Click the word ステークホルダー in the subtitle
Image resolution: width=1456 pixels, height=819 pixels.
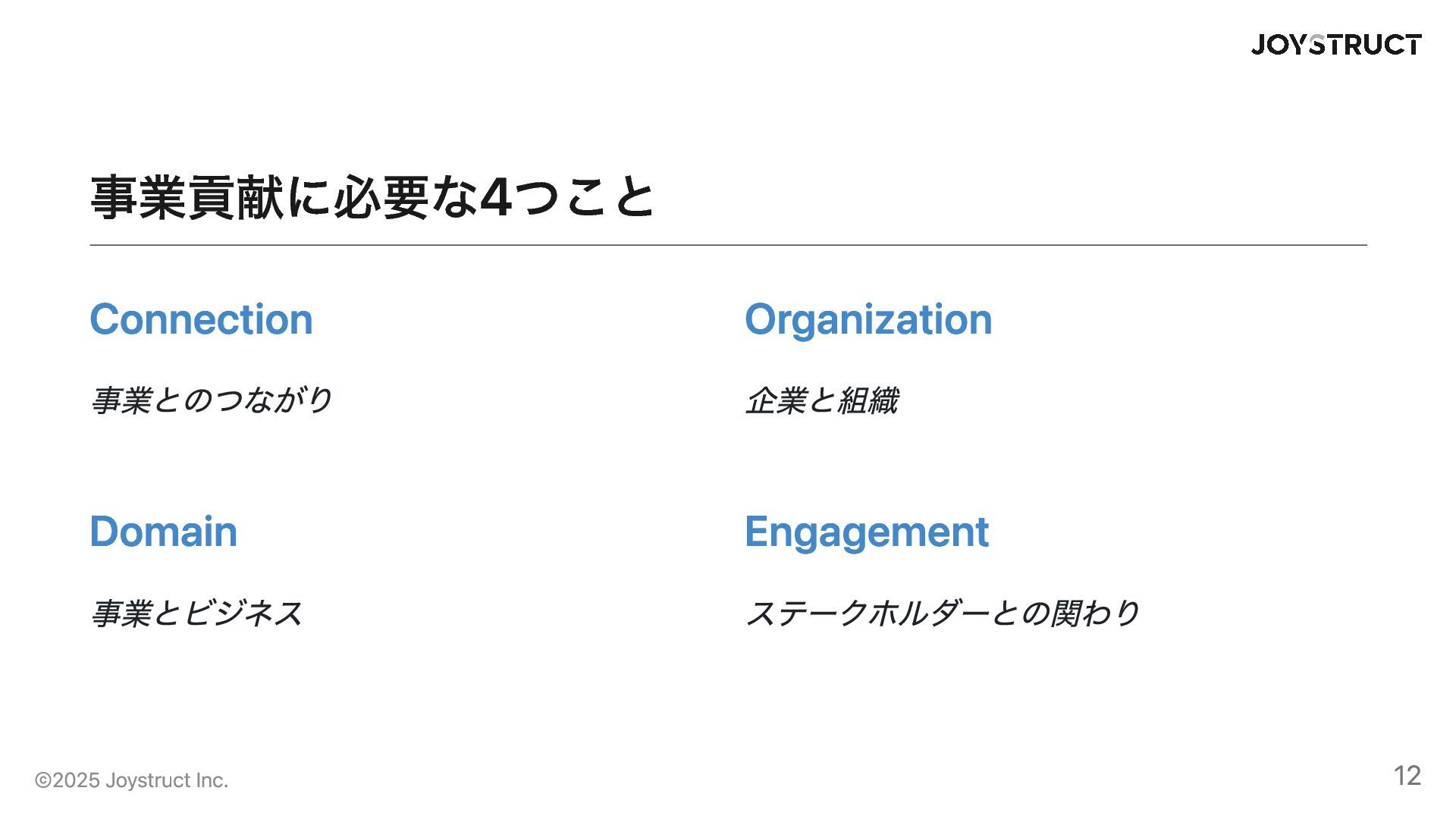tap(867, 613)
